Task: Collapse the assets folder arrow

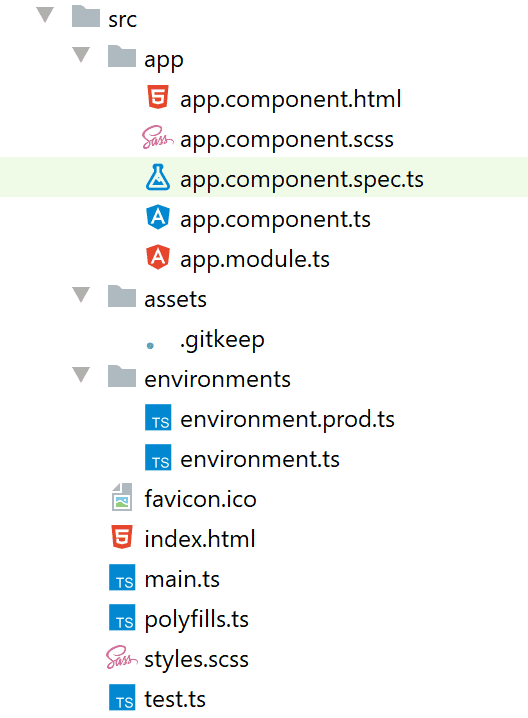Action: [x=81, y=295]
